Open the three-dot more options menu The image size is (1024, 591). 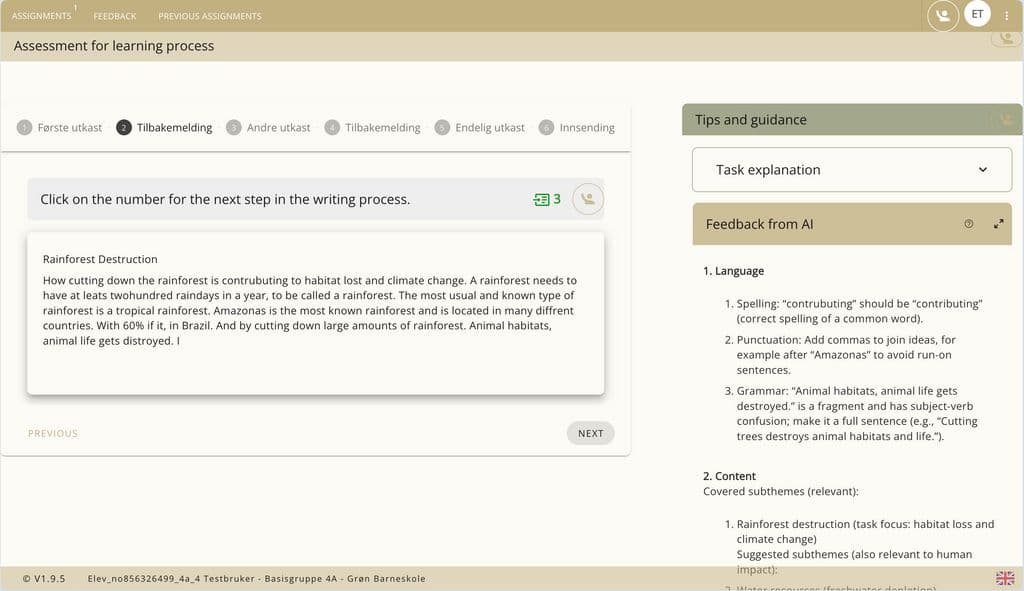1006,16
